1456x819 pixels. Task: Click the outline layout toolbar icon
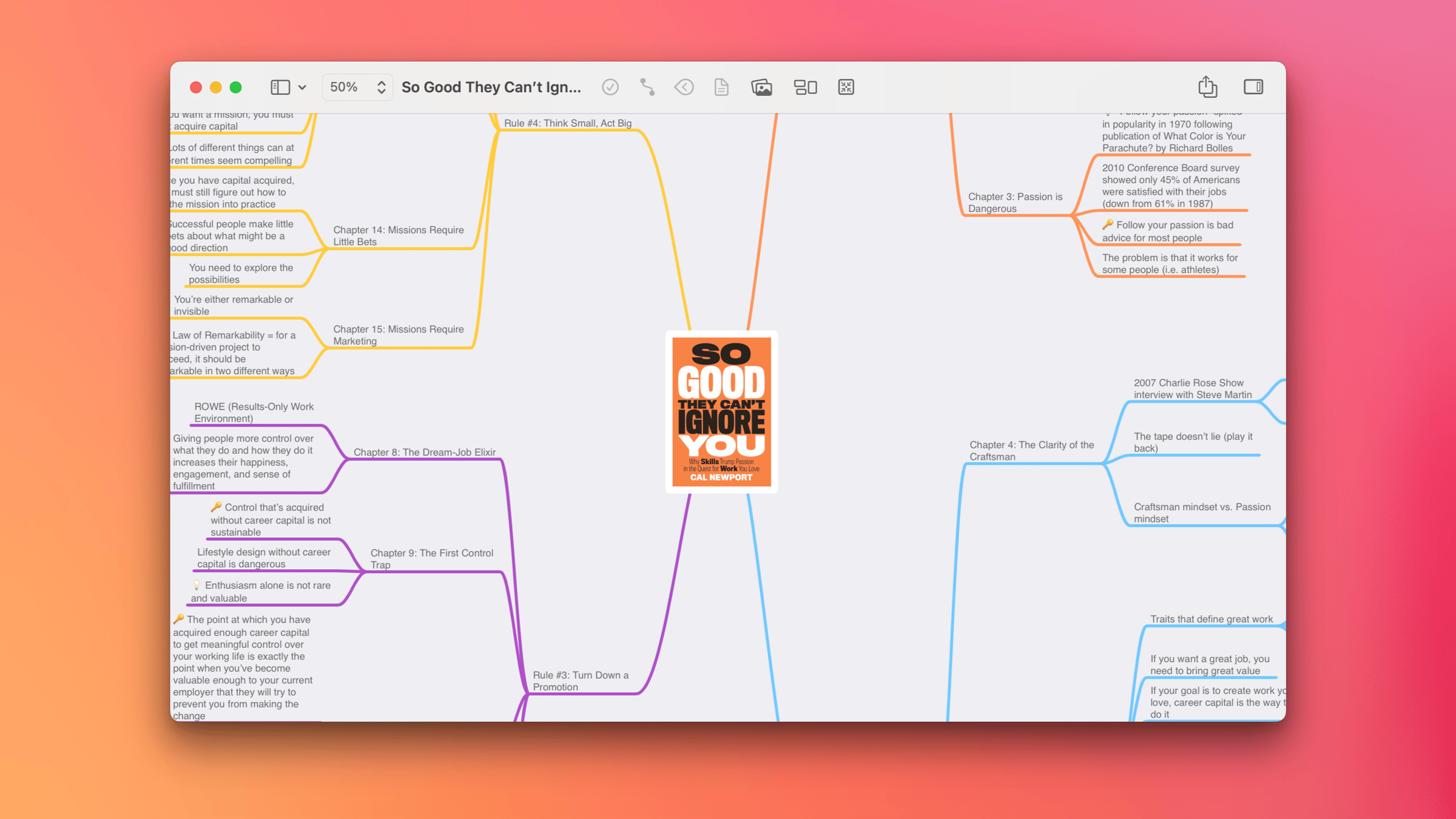[x=806, y=87]
